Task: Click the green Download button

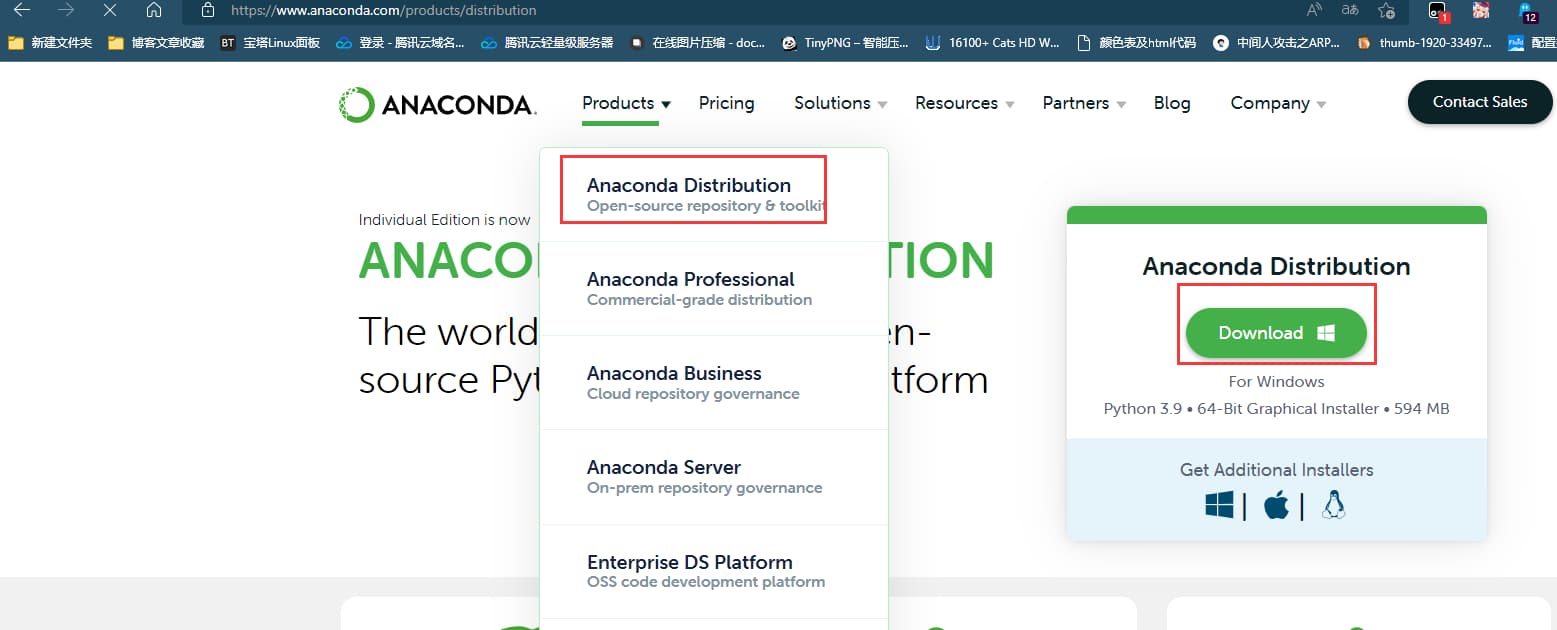Action: tap(1275, 333)
